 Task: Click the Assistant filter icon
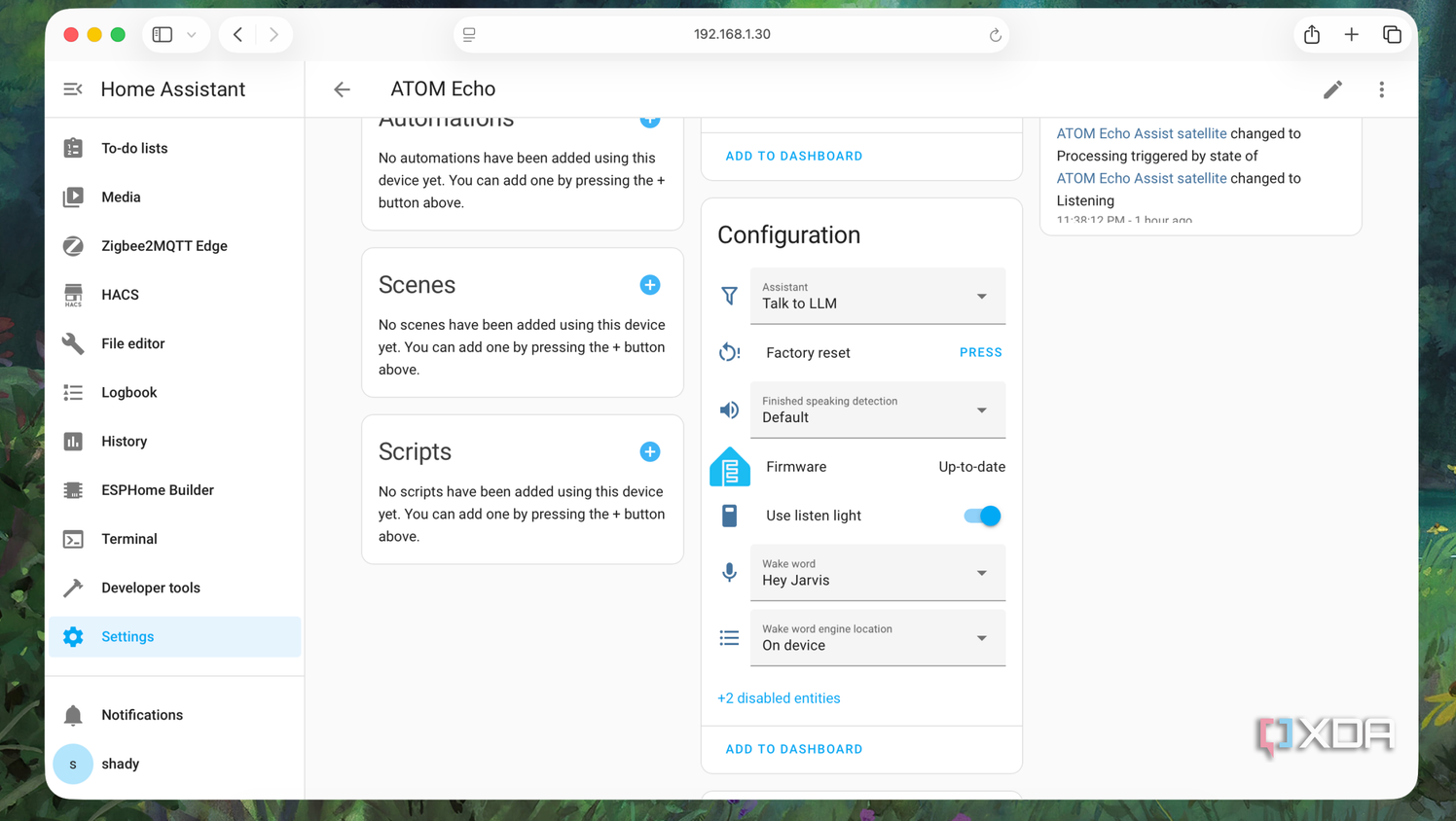[729, 296]
